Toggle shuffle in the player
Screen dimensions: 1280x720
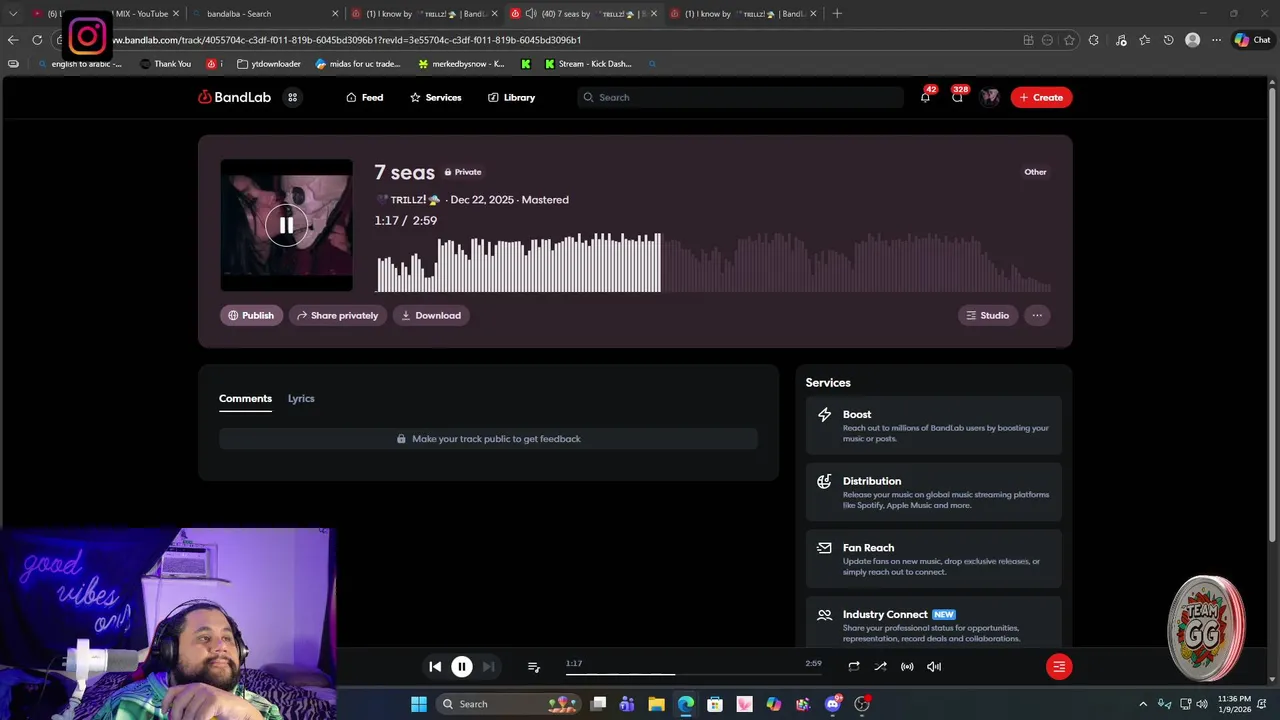coord(880,667)
